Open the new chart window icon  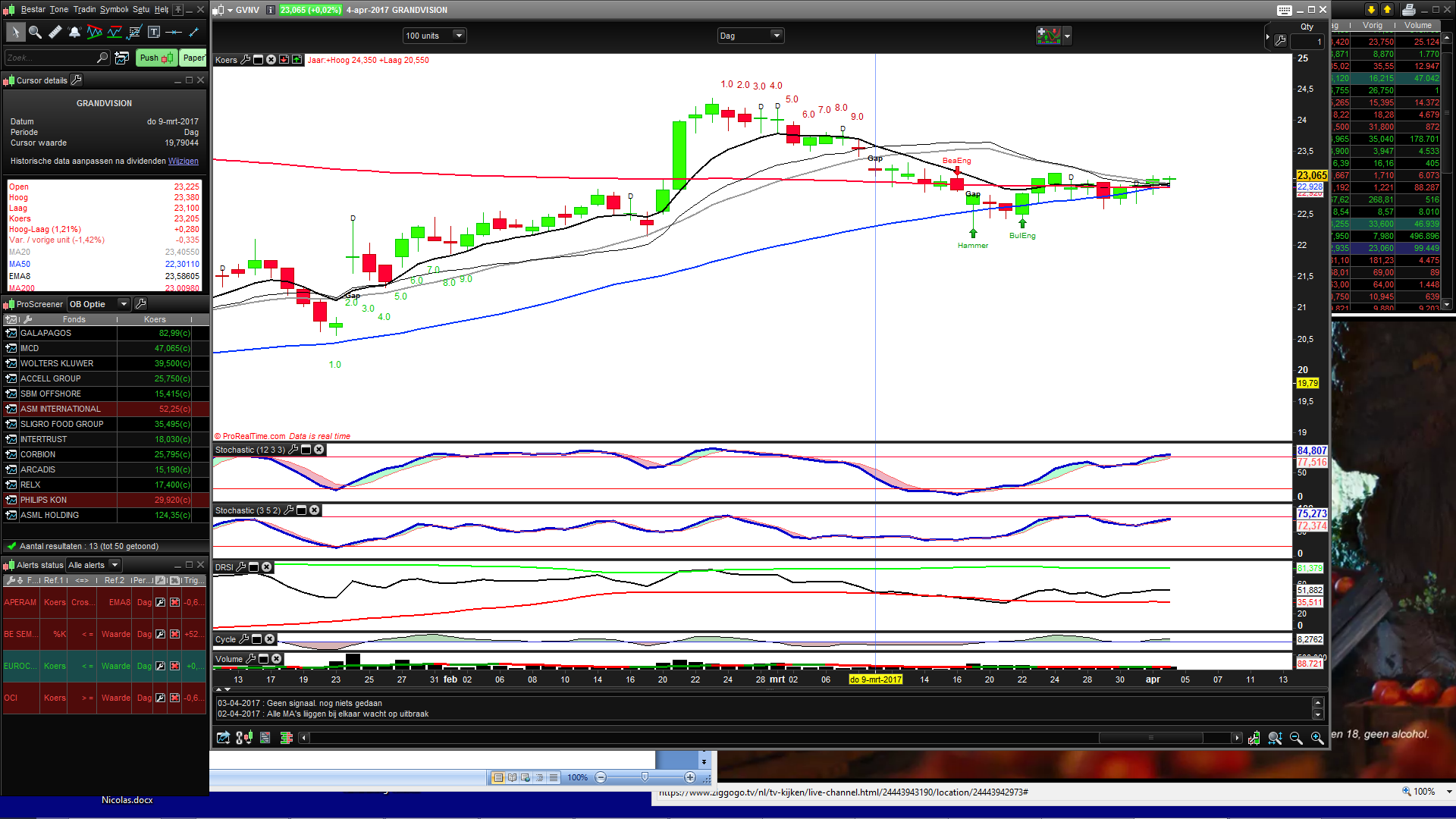point(121,58)
